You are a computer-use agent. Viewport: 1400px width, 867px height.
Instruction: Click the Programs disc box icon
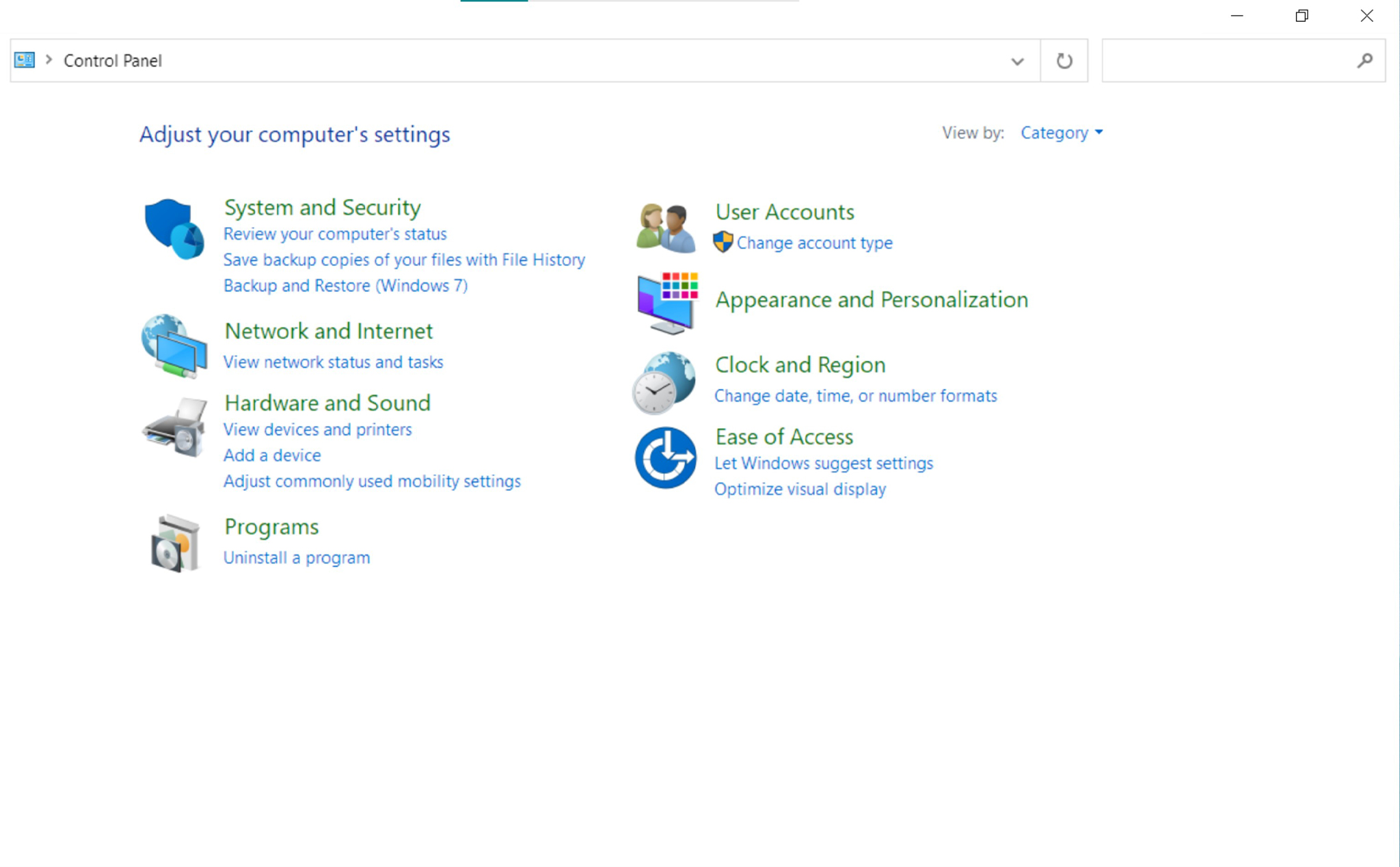point(174,544)
